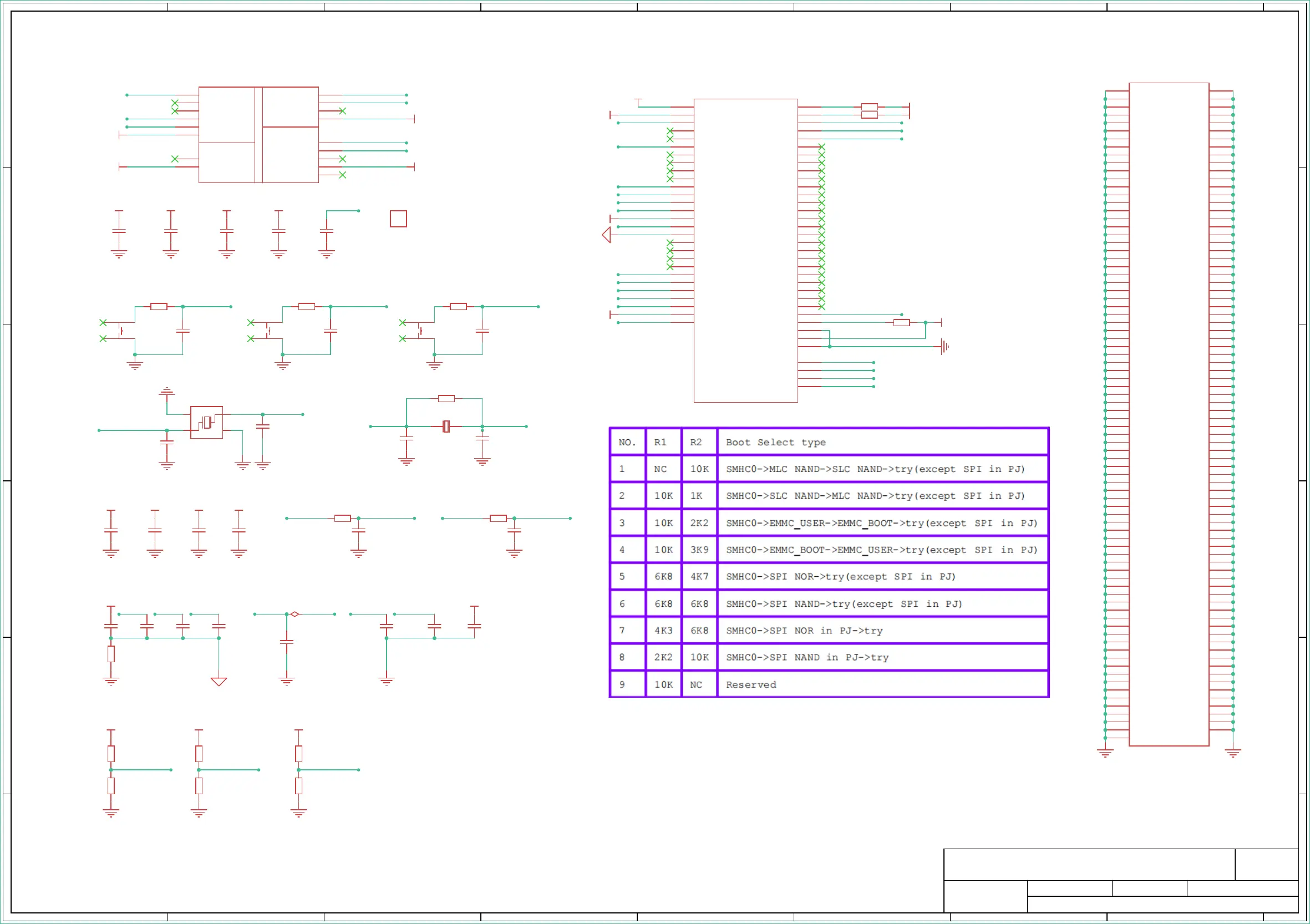Select the '4K3' resistor value cell
The width and height of the screenshot is (1310, 924).
[663, 631]
